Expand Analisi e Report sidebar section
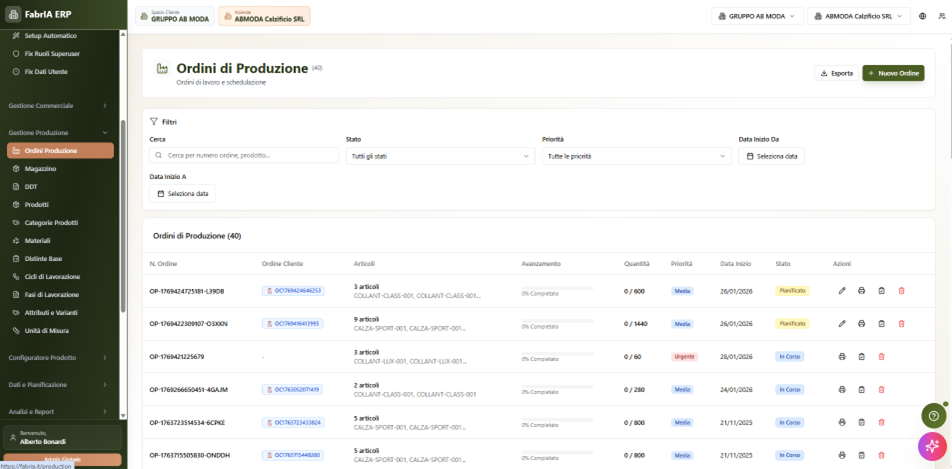 pos(58,412)
